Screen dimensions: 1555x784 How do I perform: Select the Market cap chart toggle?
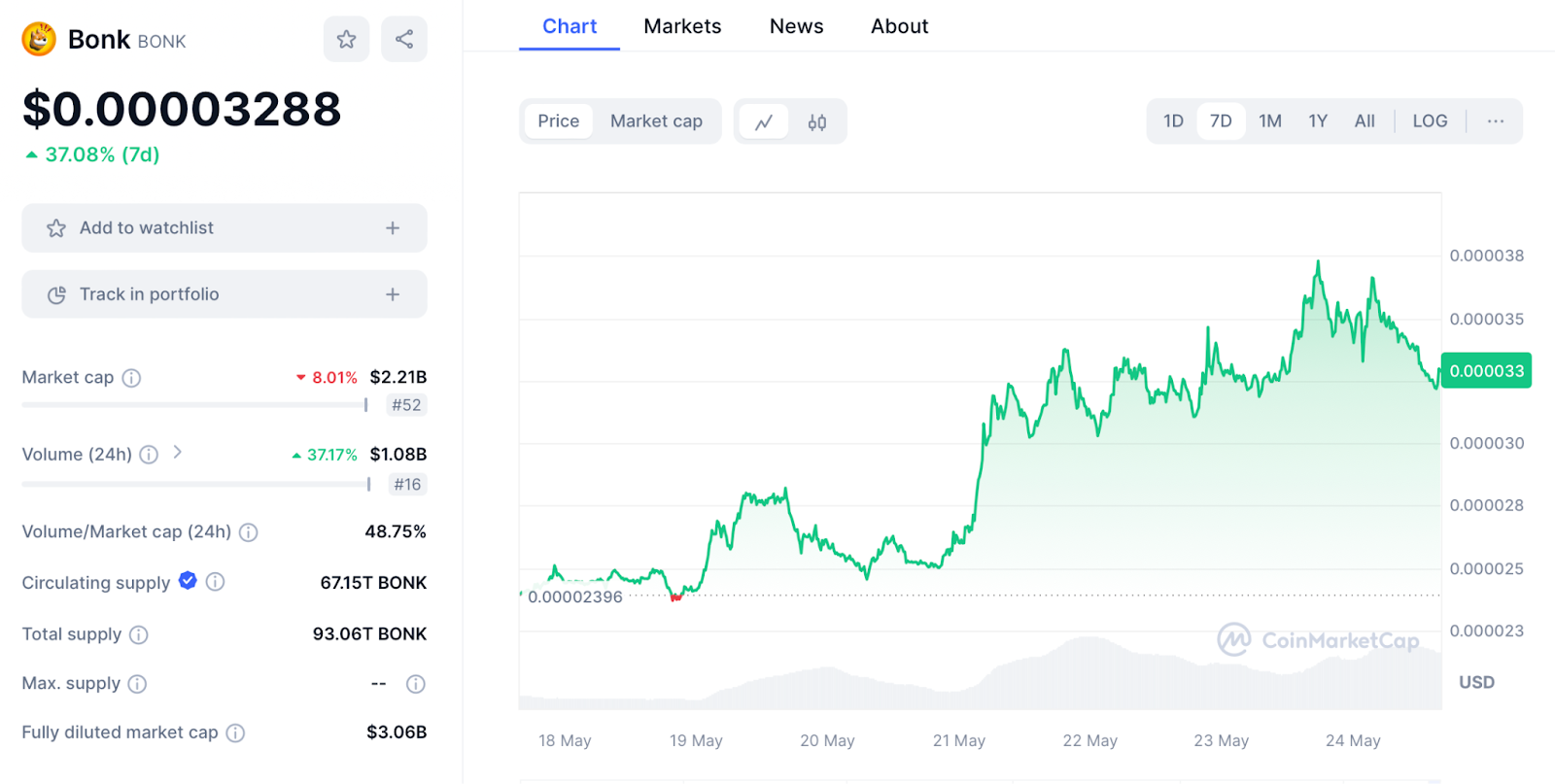tap(656, 121)
